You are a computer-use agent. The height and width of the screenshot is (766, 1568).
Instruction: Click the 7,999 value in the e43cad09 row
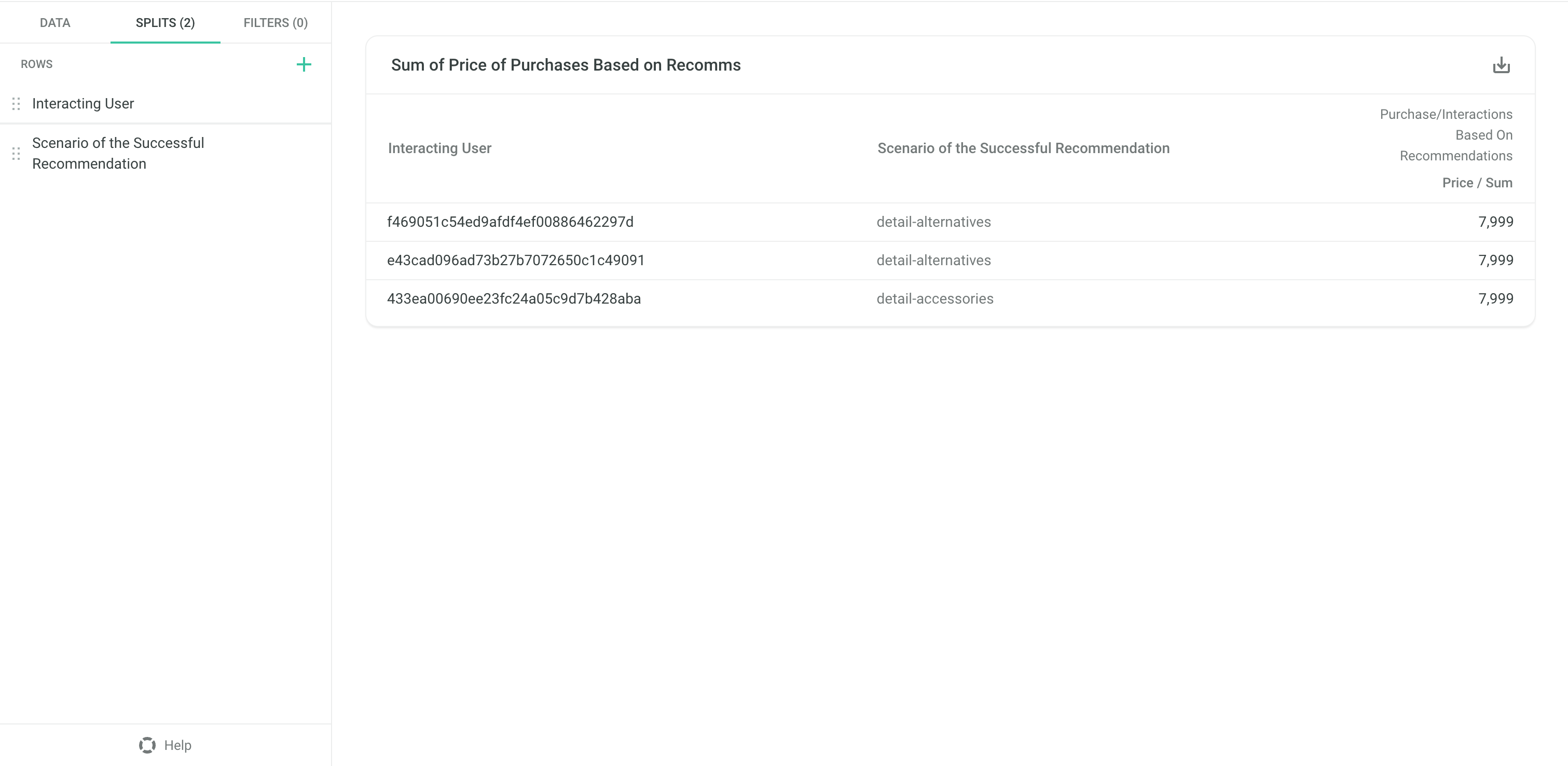pos(1495,260)
